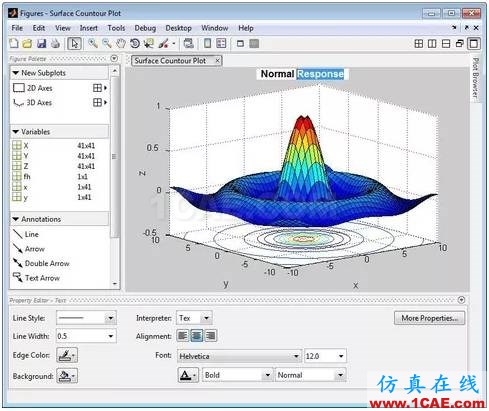Open the Font Helvetica dropdown
489x411 pixels.
(239, 356)
